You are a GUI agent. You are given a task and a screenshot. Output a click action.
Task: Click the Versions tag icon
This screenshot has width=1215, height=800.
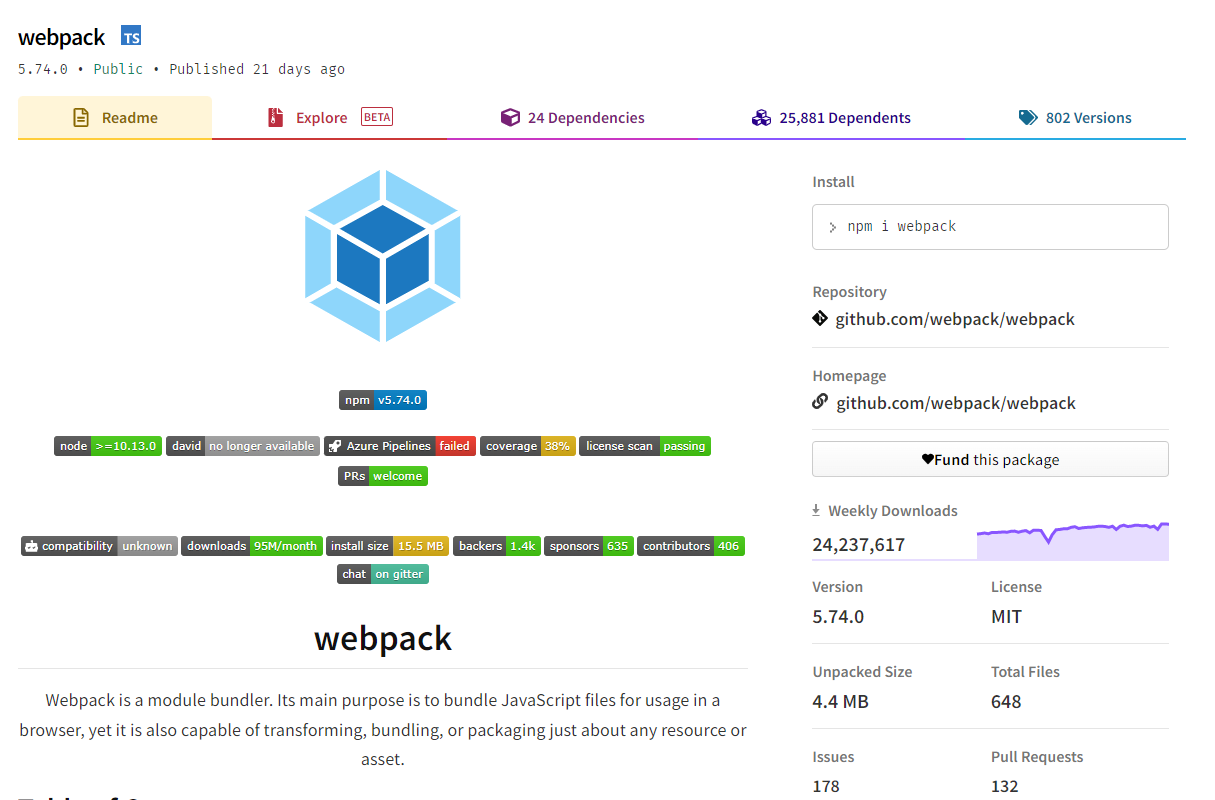coord(1028,118)
